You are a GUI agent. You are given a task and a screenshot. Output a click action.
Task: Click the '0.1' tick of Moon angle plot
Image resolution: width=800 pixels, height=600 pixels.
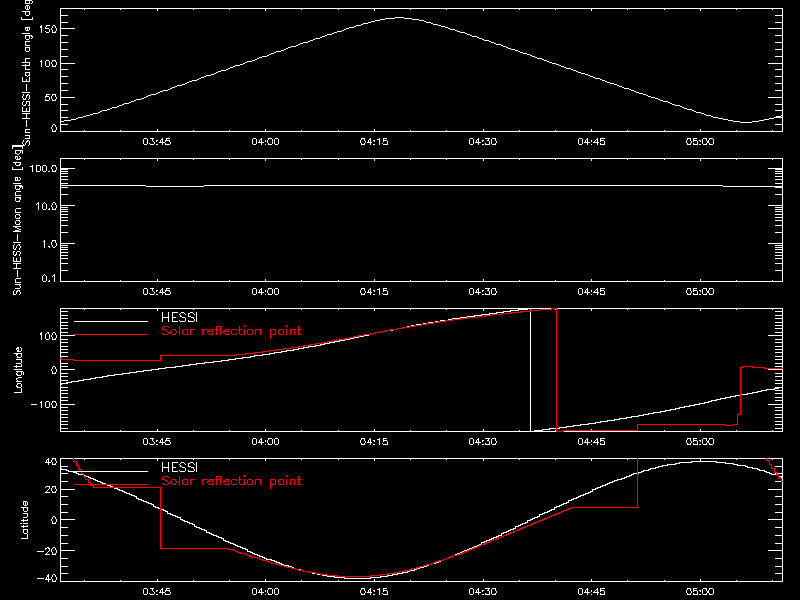(x=49, y=278)
